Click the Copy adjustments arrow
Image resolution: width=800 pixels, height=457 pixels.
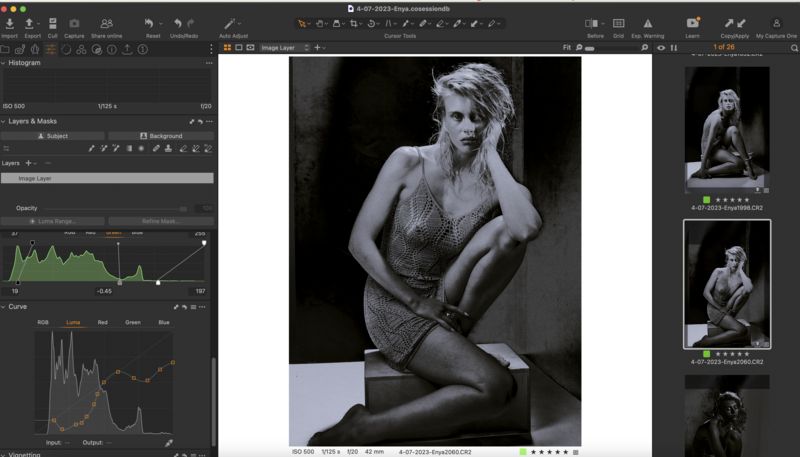tap(729, 23)
